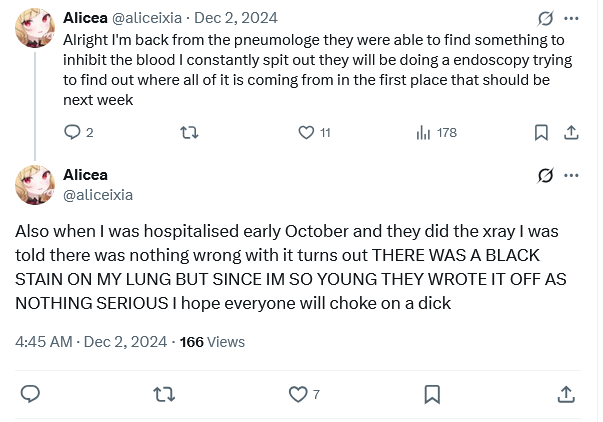This screenshot has height=422, width=603.
Task: Open @aliceixia handle link in second tweet
Action: 98,194
